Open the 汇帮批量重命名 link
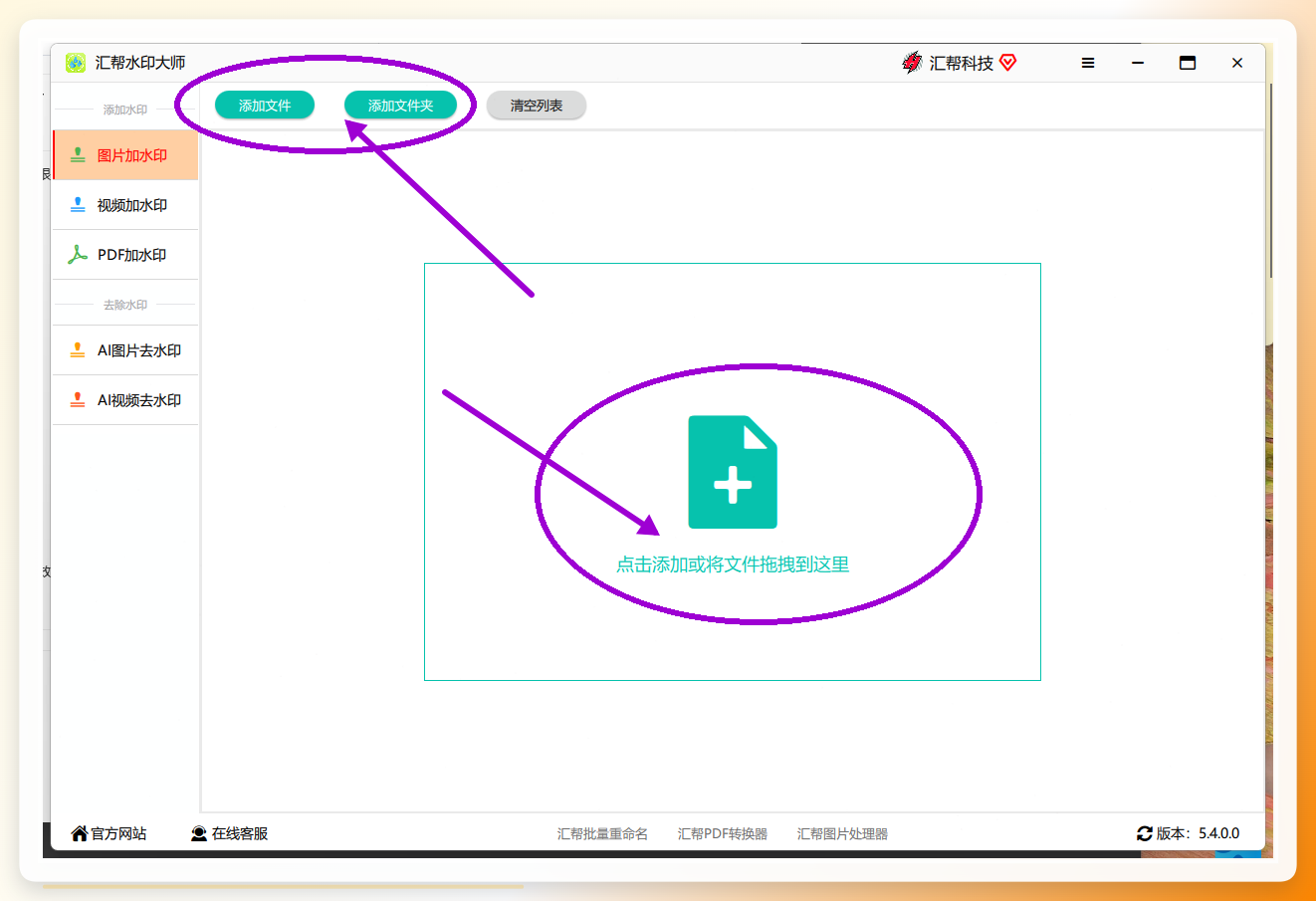Screen dimensions: 1316x901 click(602, 834)
